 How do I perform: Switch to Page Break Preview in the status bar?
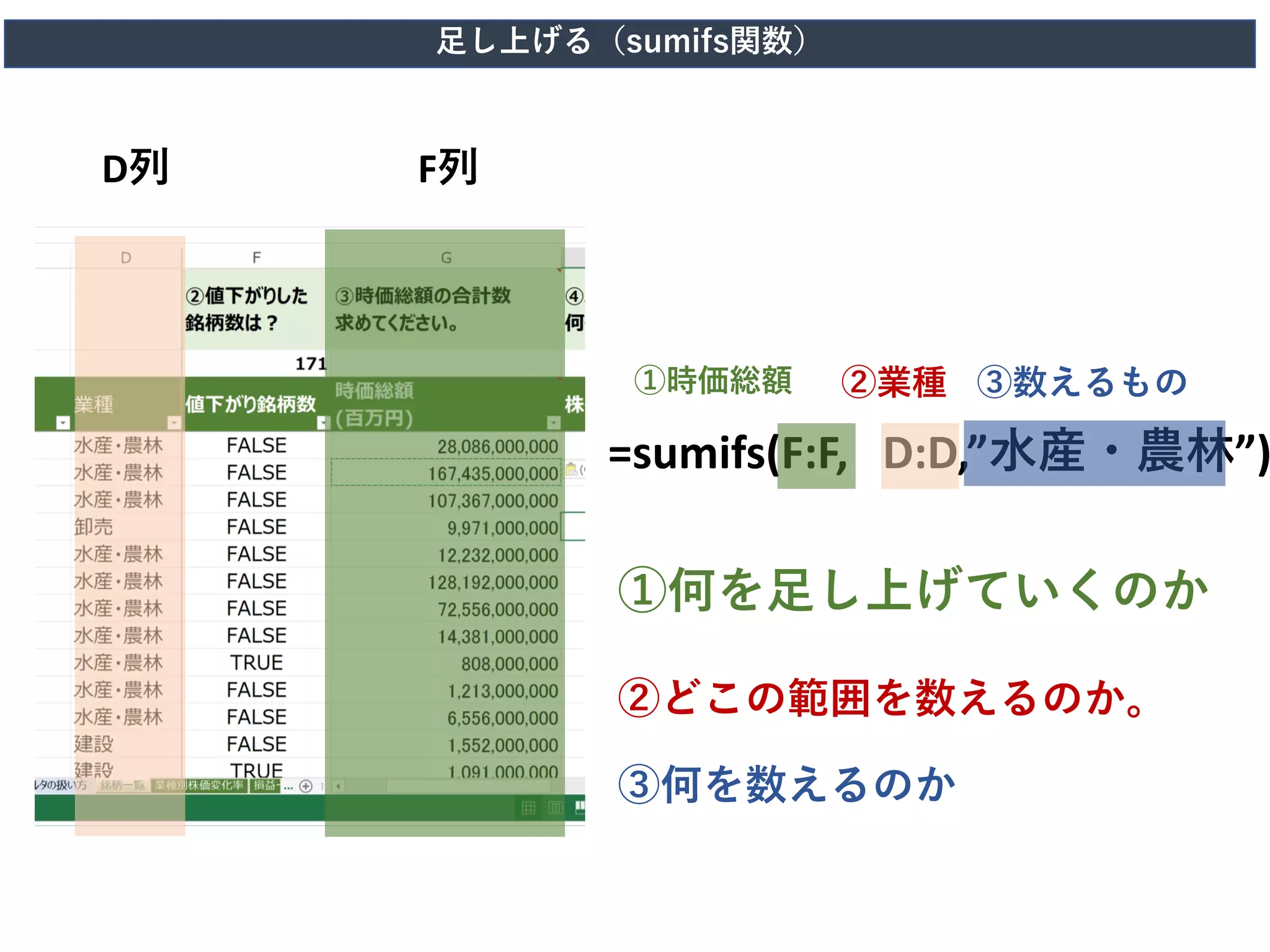point(580,807)
